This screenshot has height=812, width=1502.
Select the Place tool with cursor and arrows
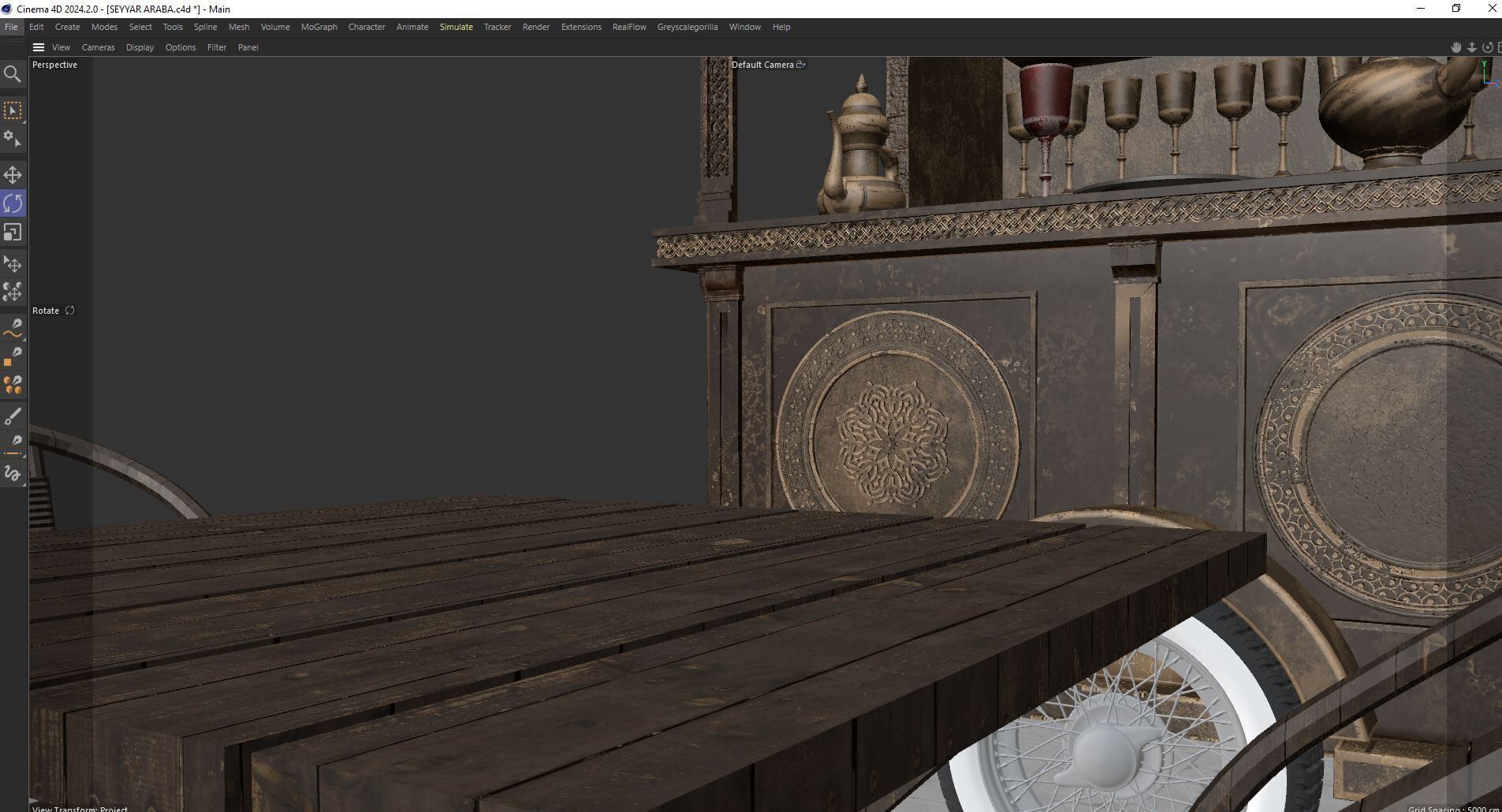click(13, 264)
